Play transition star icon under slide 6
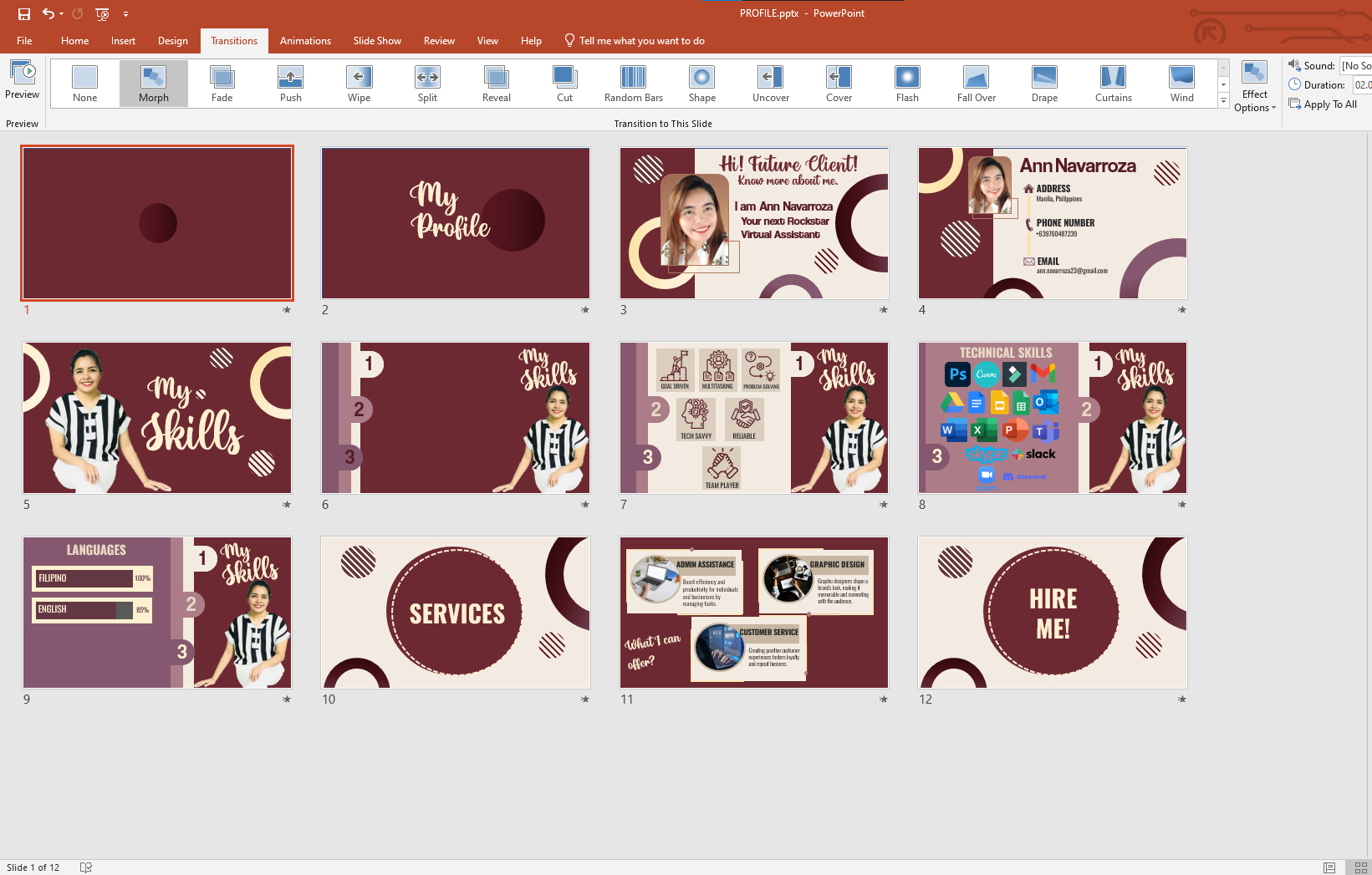1372x875 pixels. coord(585,505)
